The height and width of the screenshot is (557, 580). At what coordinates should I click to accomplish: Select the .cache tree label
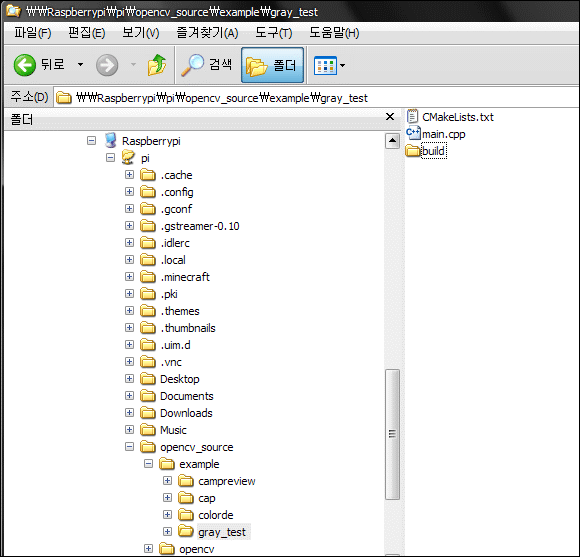pos(176,175)
